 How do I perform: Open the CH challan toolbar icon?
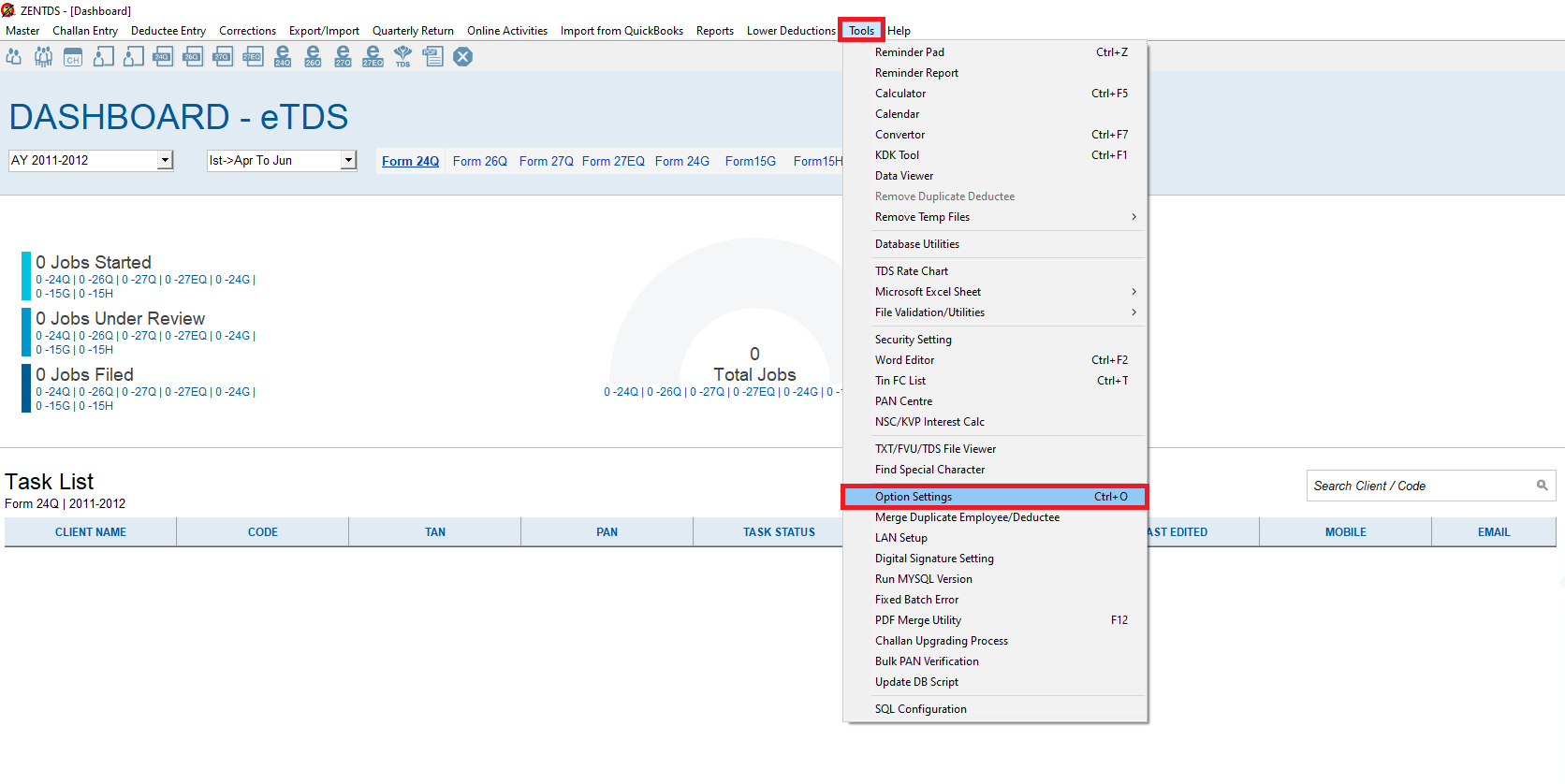coord(73,57)
